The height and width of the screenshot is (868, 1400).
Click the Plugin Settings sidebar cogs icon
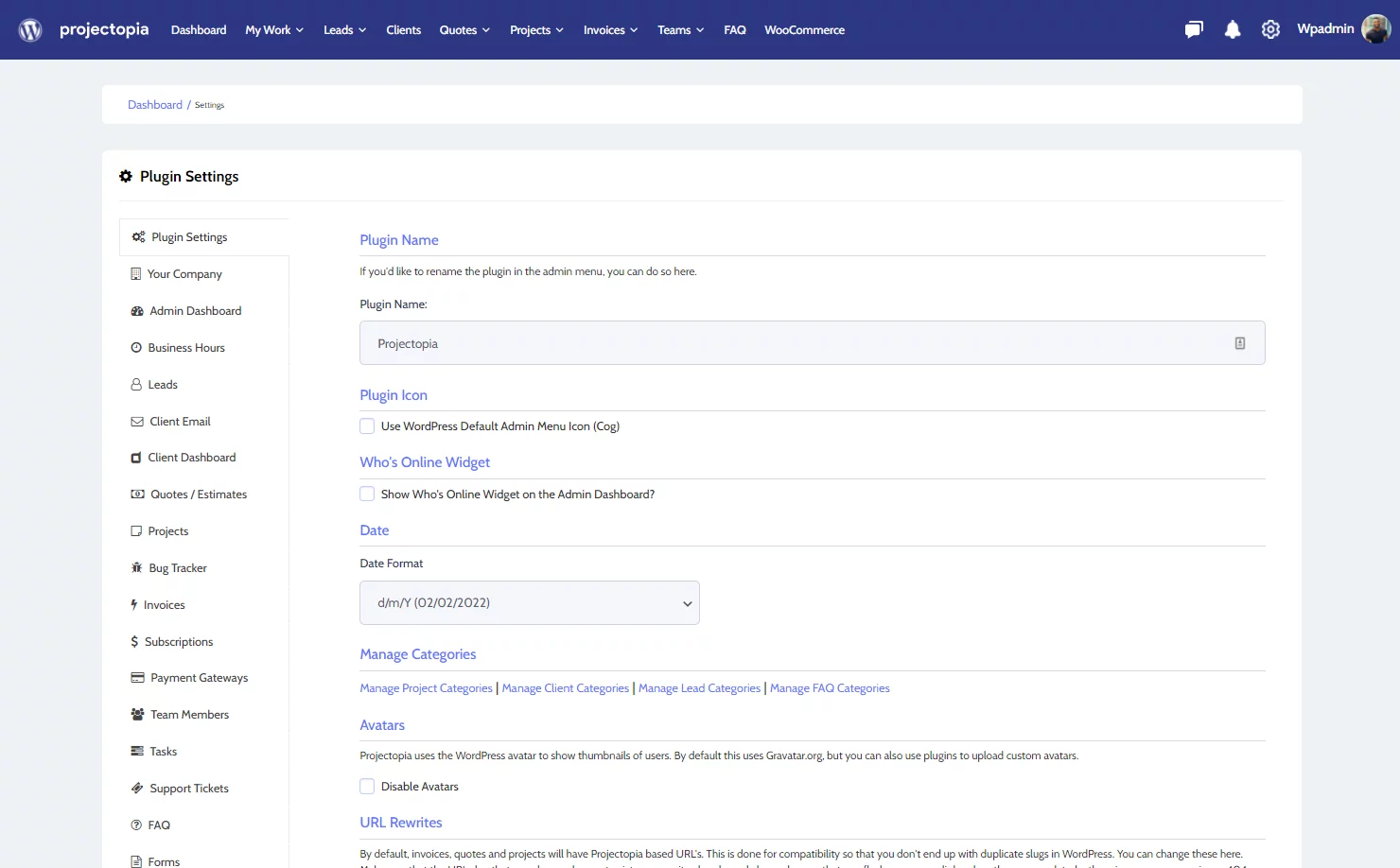[138, 237]
